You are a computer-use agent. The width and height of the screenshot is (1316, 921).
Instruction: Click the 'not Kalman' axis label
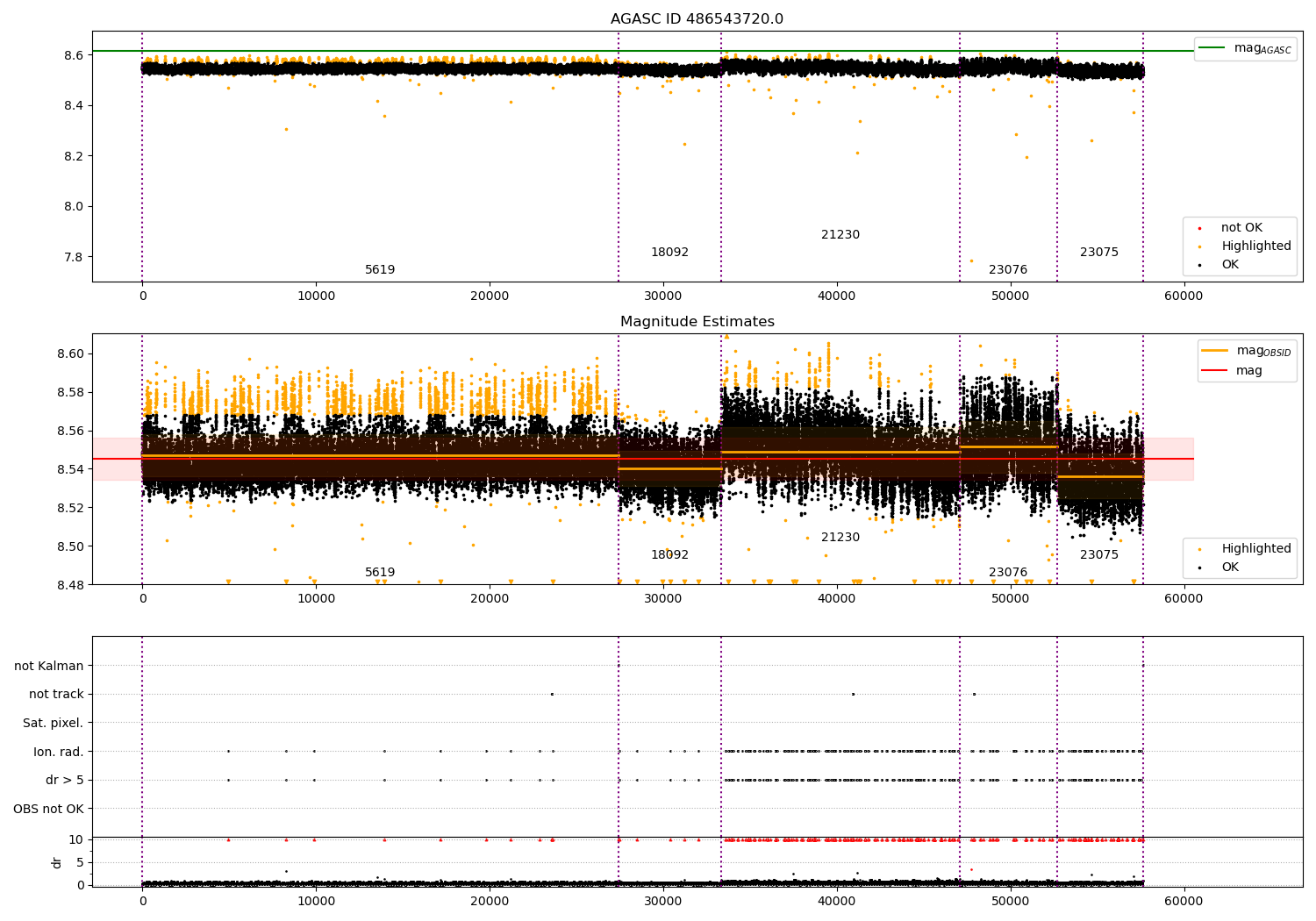pyautogui.click(x=49, y=667)
